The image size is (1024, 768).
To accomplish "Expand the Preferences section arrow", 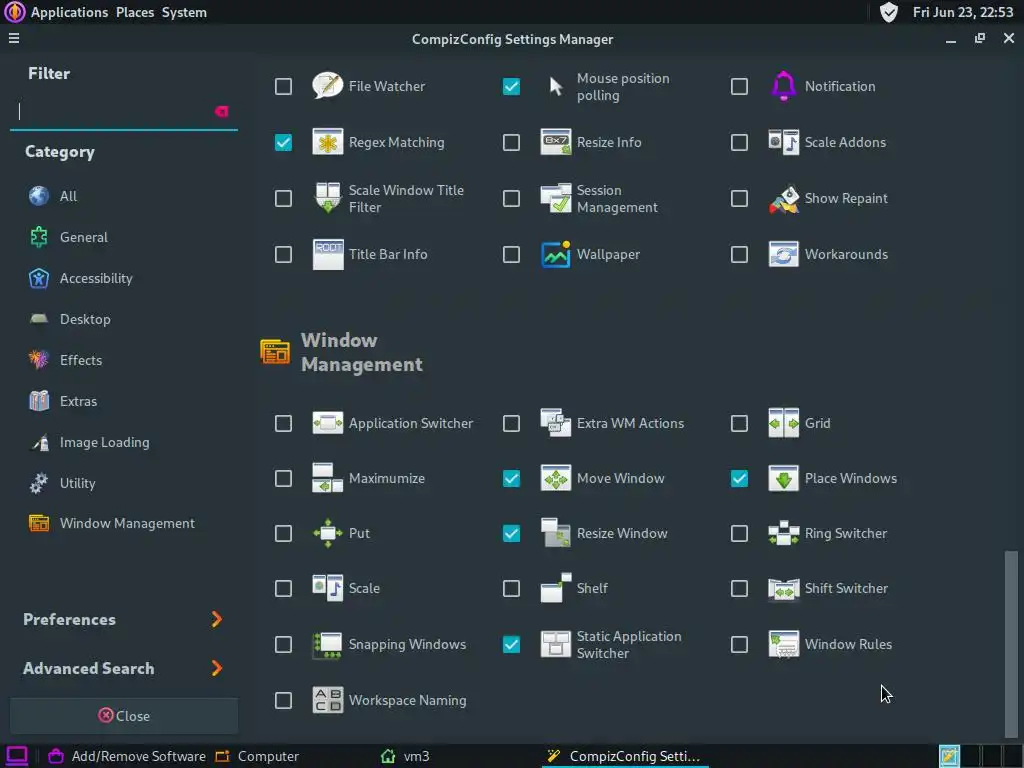I will coord(217,619).
